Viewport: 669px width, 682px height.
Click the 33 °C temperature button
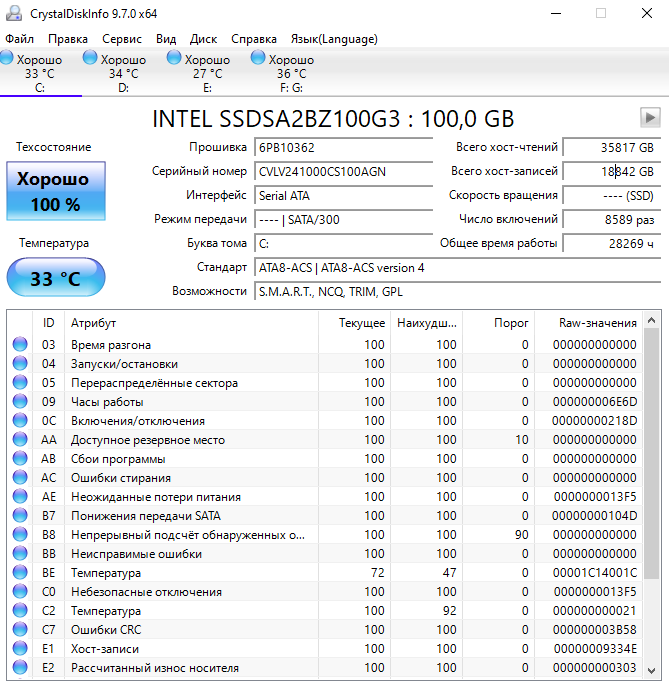[x=55, y=278]
